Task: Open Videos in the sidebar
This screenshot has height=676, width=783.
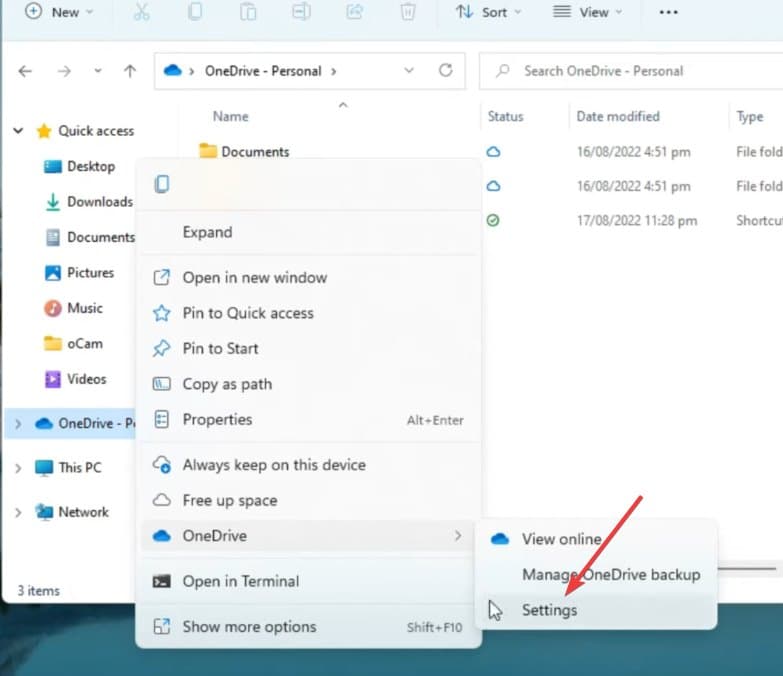Action: 75,379
